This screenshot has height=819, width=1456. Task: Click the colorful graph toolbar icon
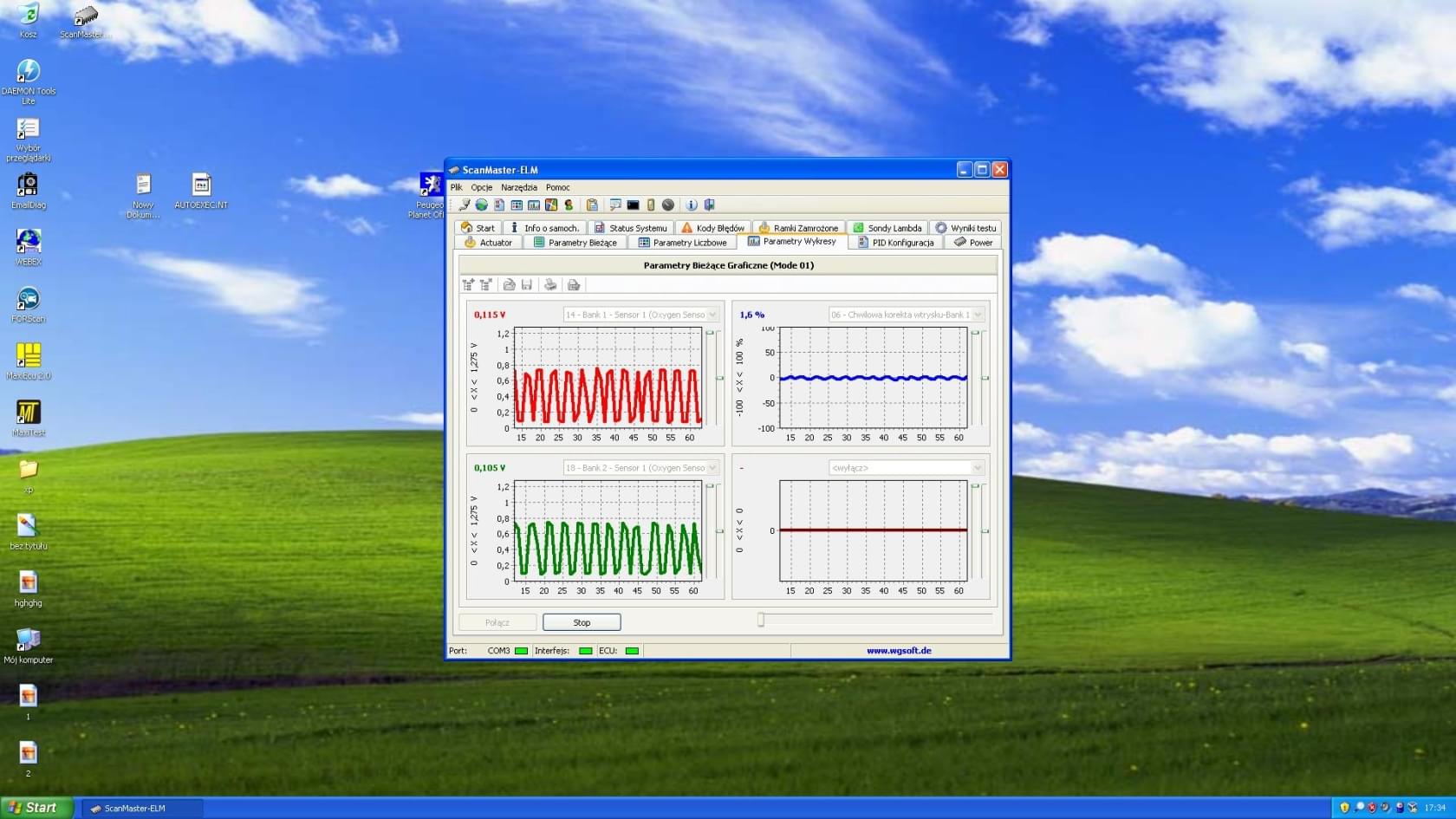coord(551,205)
